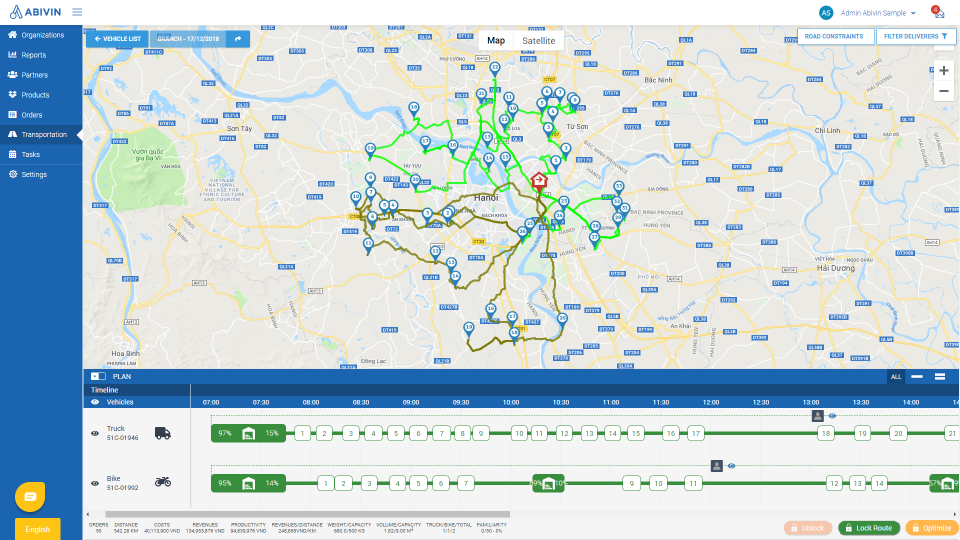Click Lock Route
960x540 pixels.
coord(869,528)
